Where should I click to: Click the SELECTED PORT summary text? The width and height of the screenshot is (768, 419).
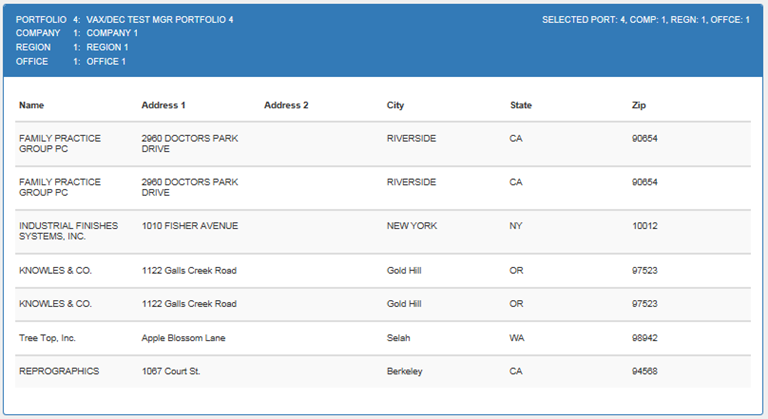pyautogui.click(x=646, y=20)
